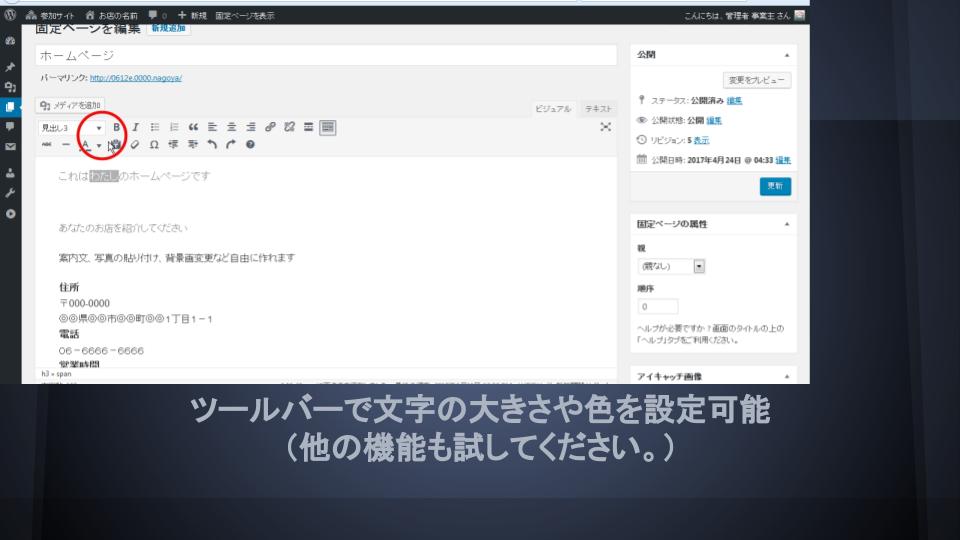Switch to the テキスト editor tab
Viewport: 960px width, 540px height.
(x=599, y=108)
